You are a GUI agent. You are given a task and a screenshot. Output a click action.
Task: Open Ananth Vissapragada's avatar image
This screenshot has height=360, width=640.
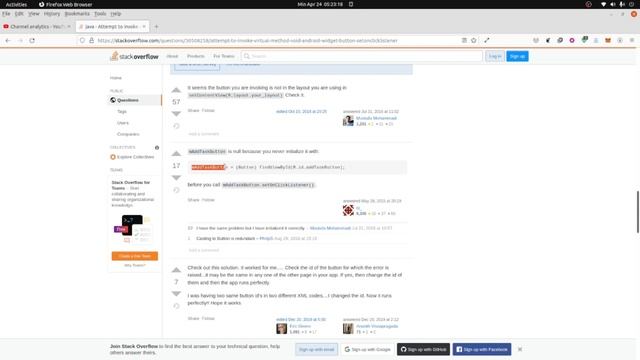pyautogui.click(x=348, y=329)
